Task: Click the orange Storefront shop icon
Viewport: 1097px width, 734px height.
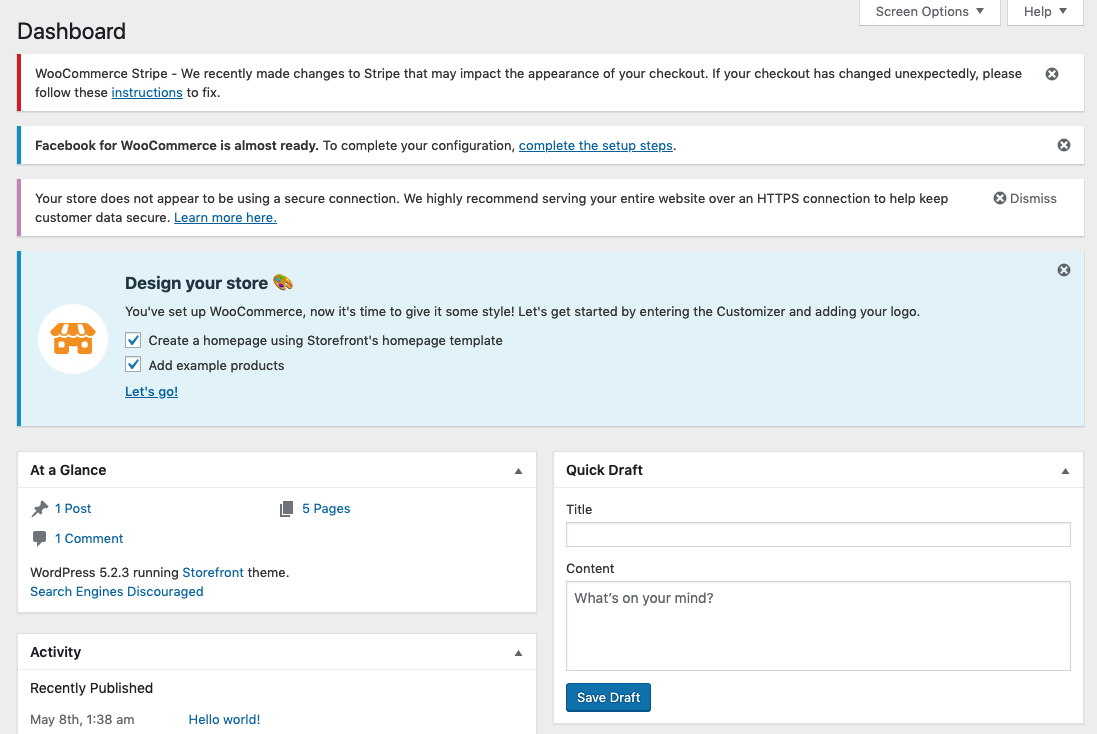Action: pos(73,339)
